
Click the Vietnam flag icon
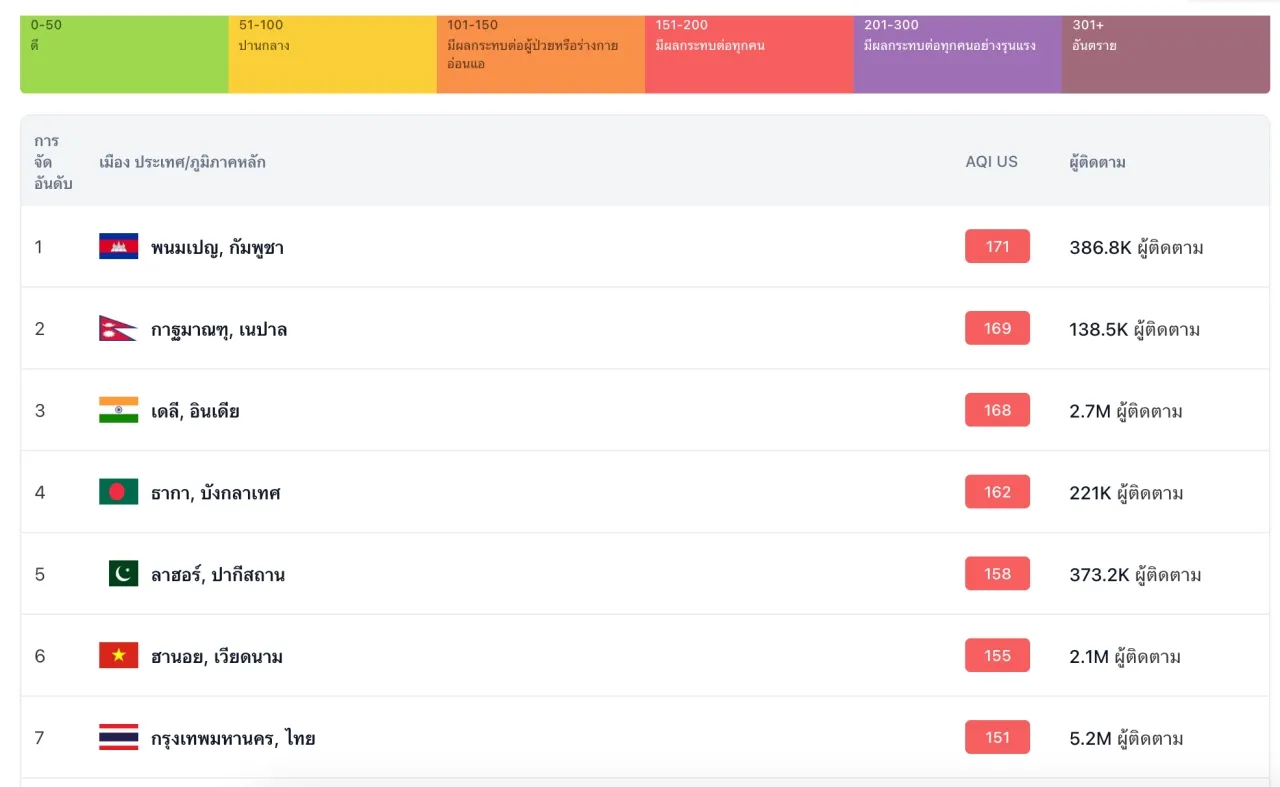[x=118, y=656]
